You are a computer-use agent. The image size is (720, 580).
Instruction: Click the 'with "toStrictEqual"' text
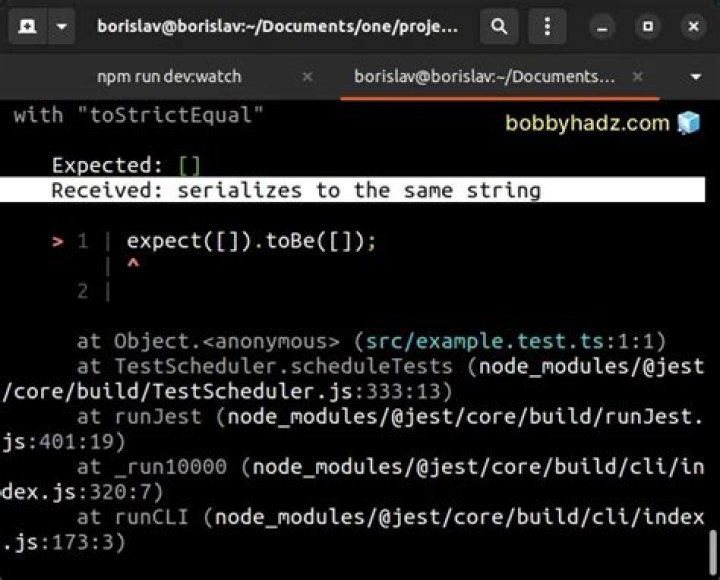coord(138,115)
